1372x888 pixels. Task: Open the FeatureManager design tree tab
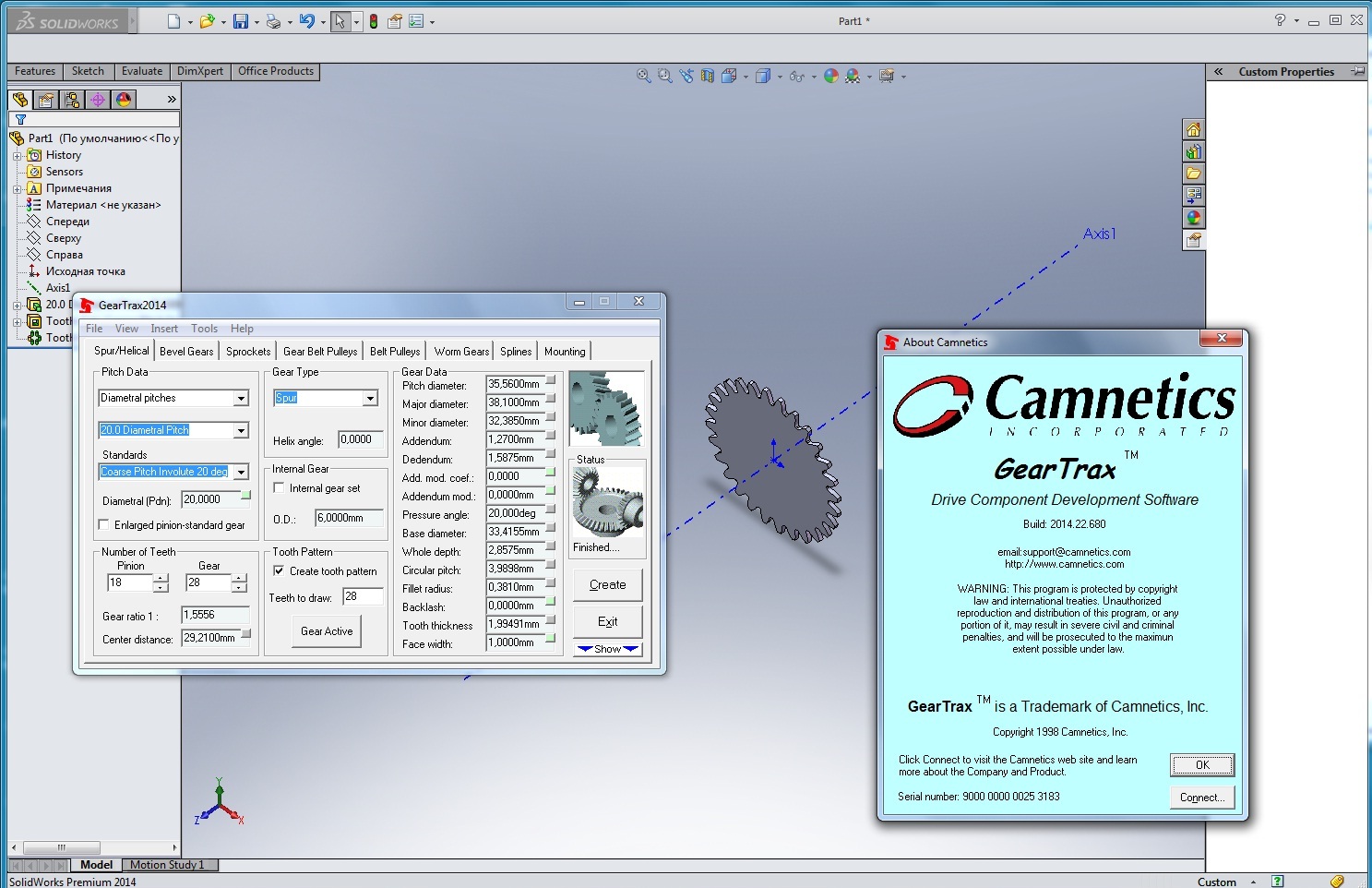tap(20, 99)
